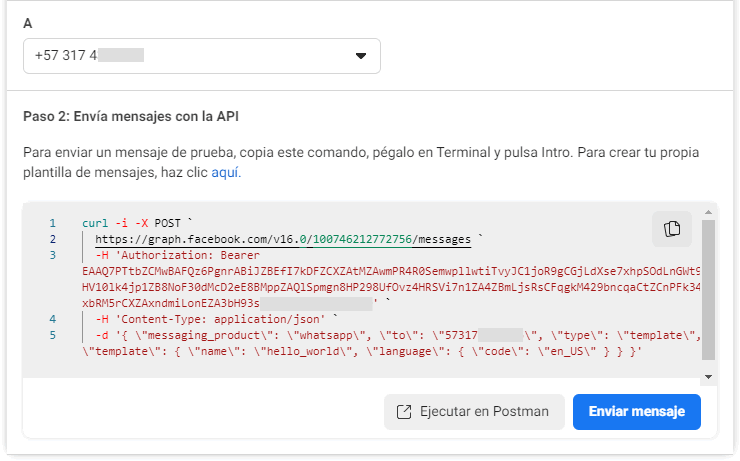Screen dimensions: 740x461
Task: Click the 'Paso 2: Envía mensajes con la API' heading
Action: pos(131,116)
